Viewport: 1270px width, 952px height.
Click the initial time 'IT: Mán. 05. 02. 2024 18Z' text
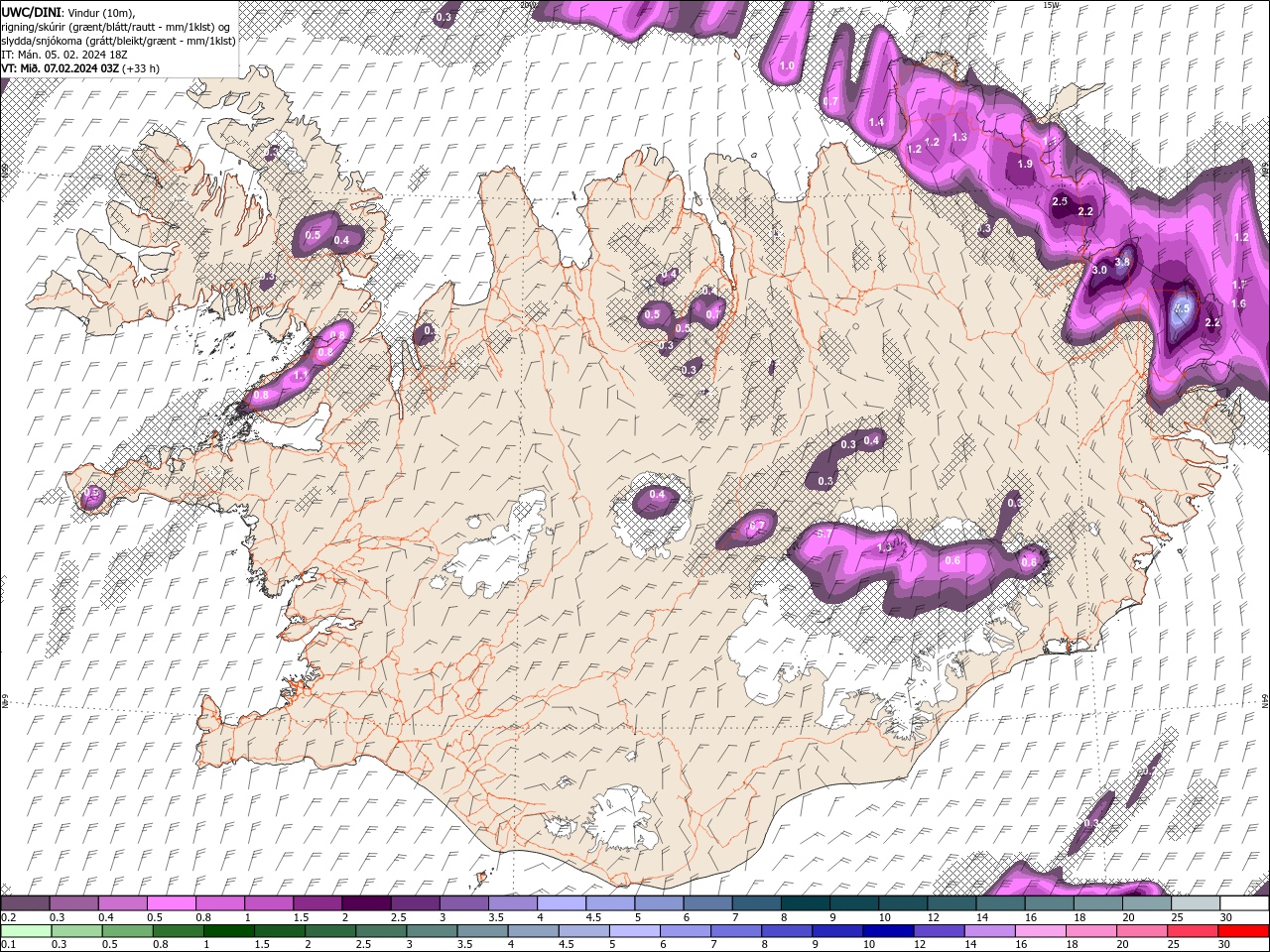click(x=64, y=54)
